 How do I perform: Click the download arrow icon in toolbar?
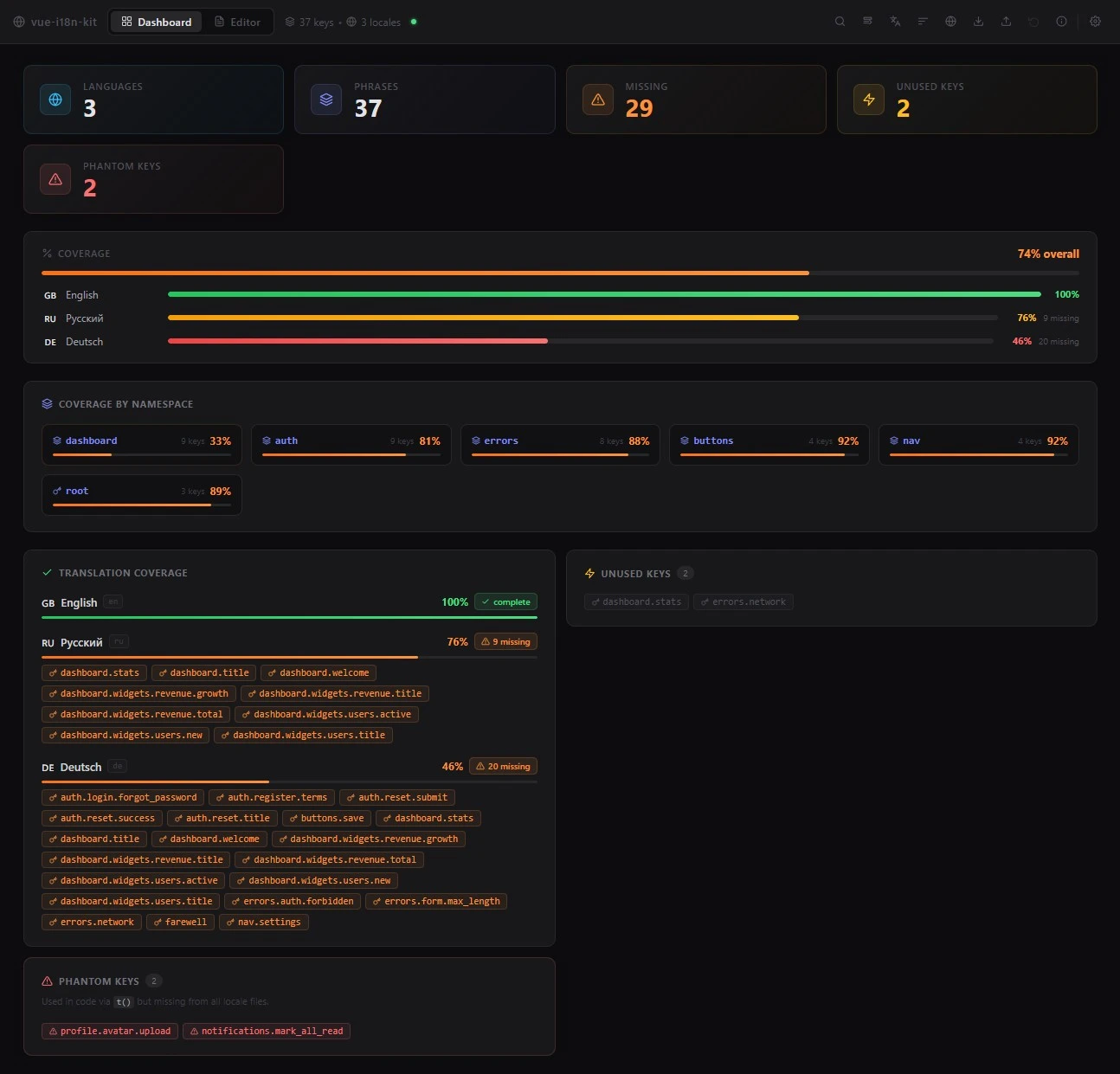tap(978, 22)
